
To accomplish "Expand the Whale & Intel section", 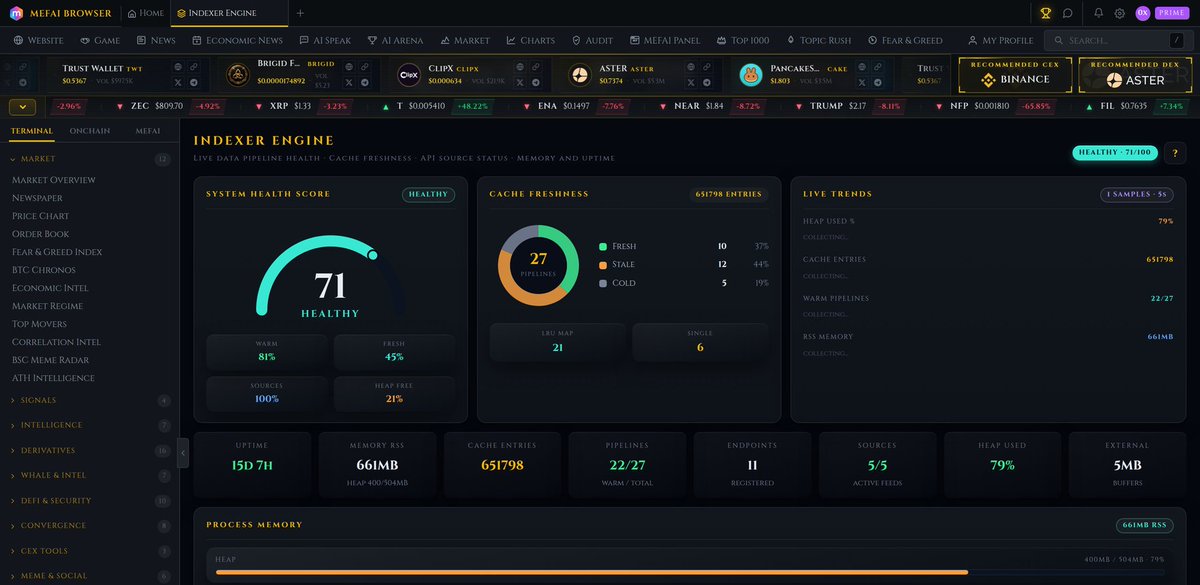I will (x=90, y=475).
